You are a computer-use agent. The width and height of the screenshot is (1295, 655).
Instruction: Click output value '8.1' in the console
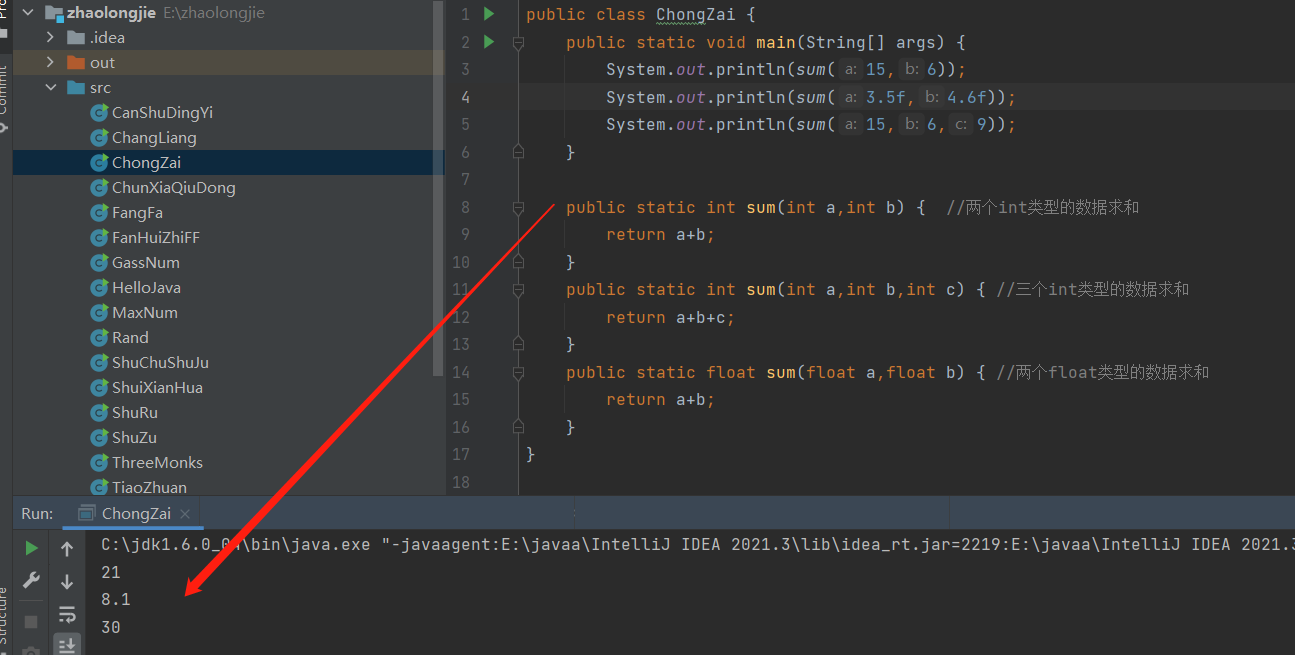pyautogui.click(x=116, y=600)
